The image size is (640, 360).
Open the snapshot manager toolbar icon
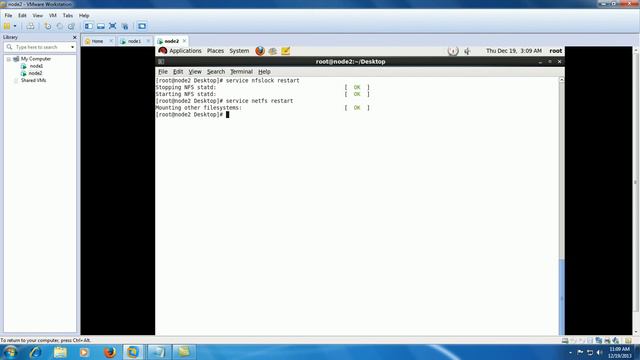(71, 26)
